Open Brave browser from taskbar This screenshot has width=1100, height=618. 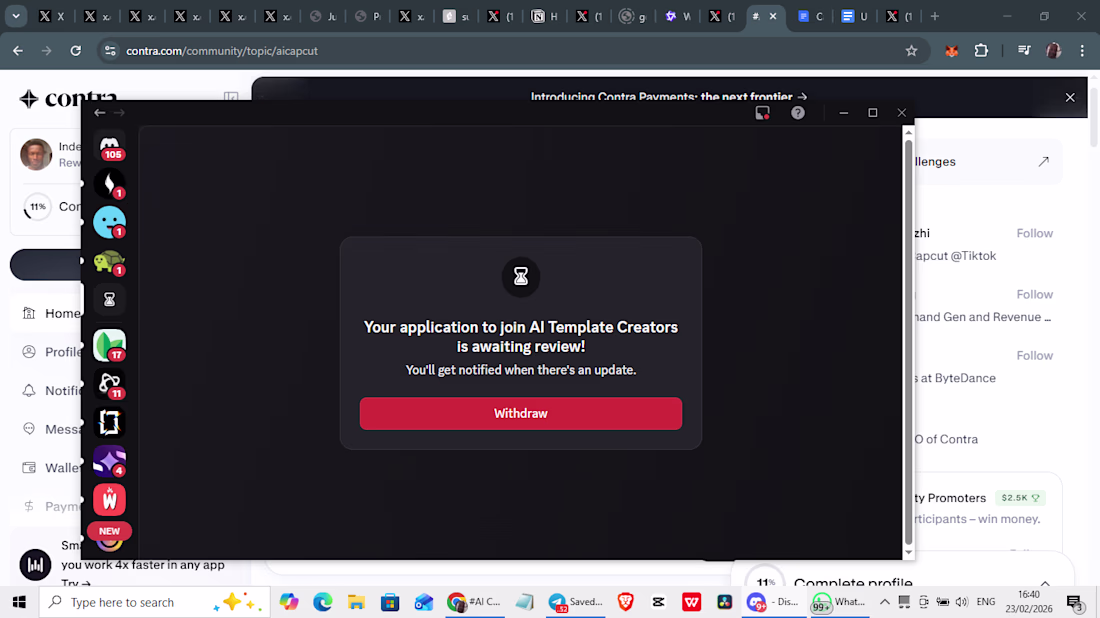pyautogui.click(x=625, y=602)
